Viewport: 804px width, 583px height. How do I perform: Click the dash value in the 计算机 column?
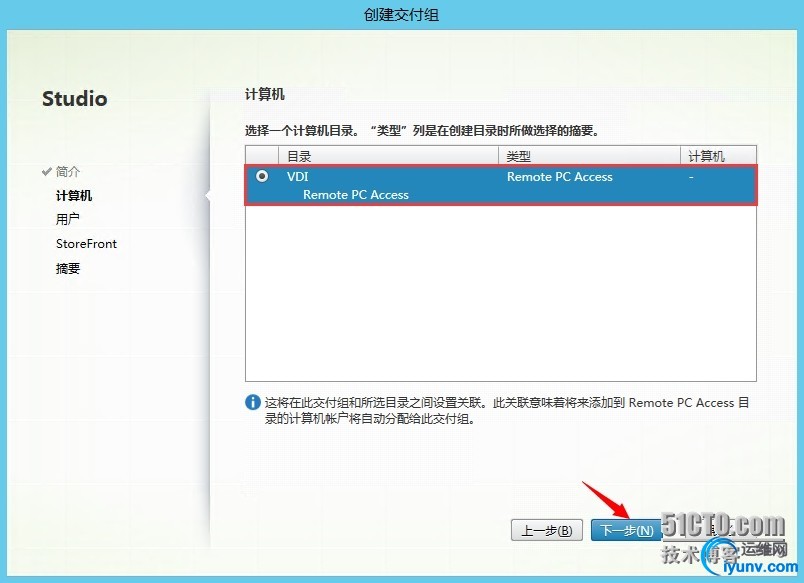point(691,177)
